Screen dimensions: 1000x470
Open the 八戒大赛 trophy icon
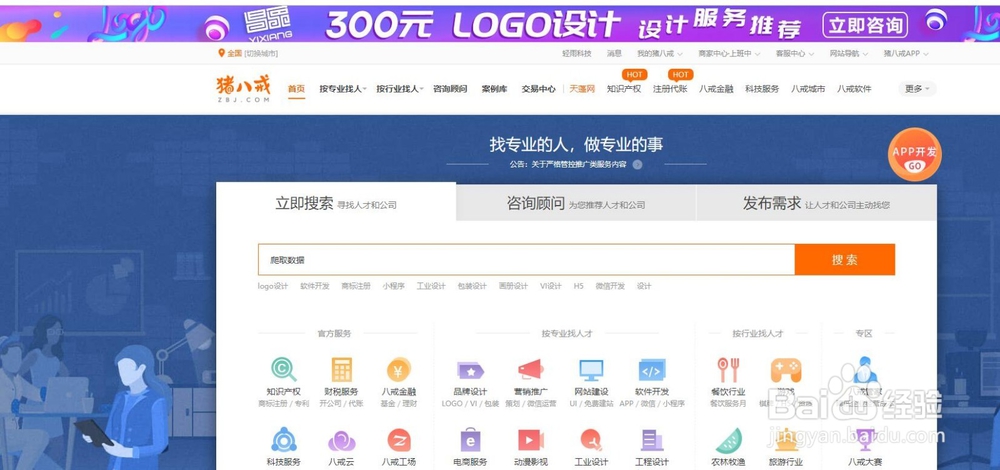[x=865, y=440]
